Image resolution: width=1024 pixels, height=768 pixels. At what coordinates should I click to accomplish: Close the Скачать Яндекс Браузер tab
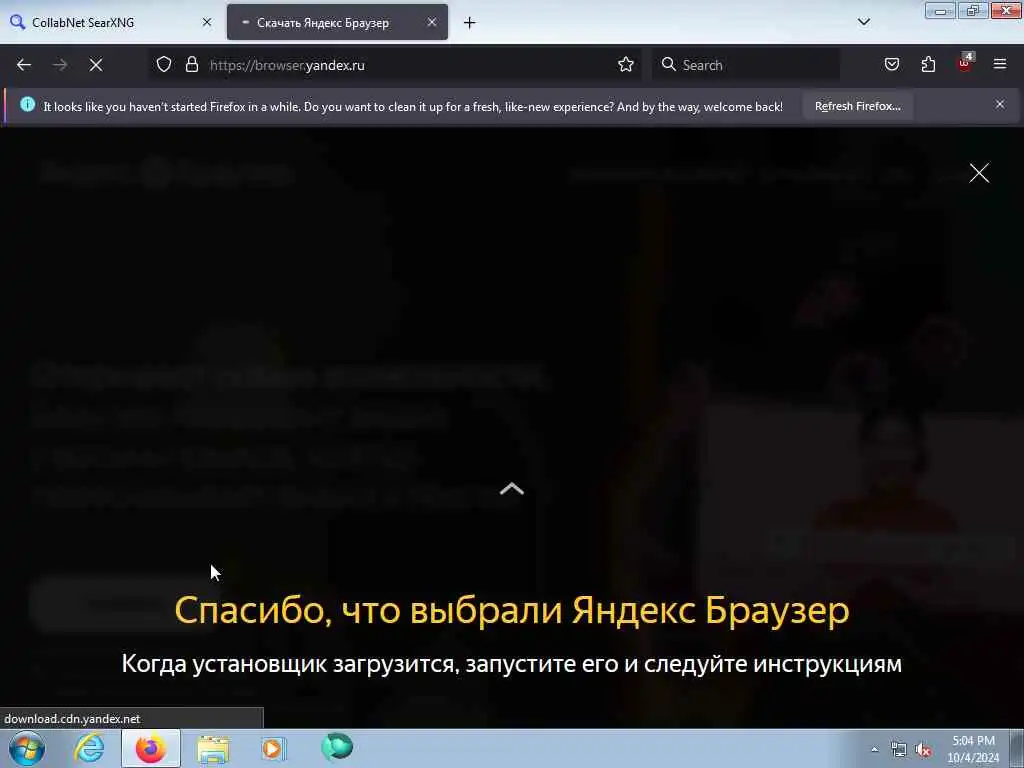click(x=432, y=22)
